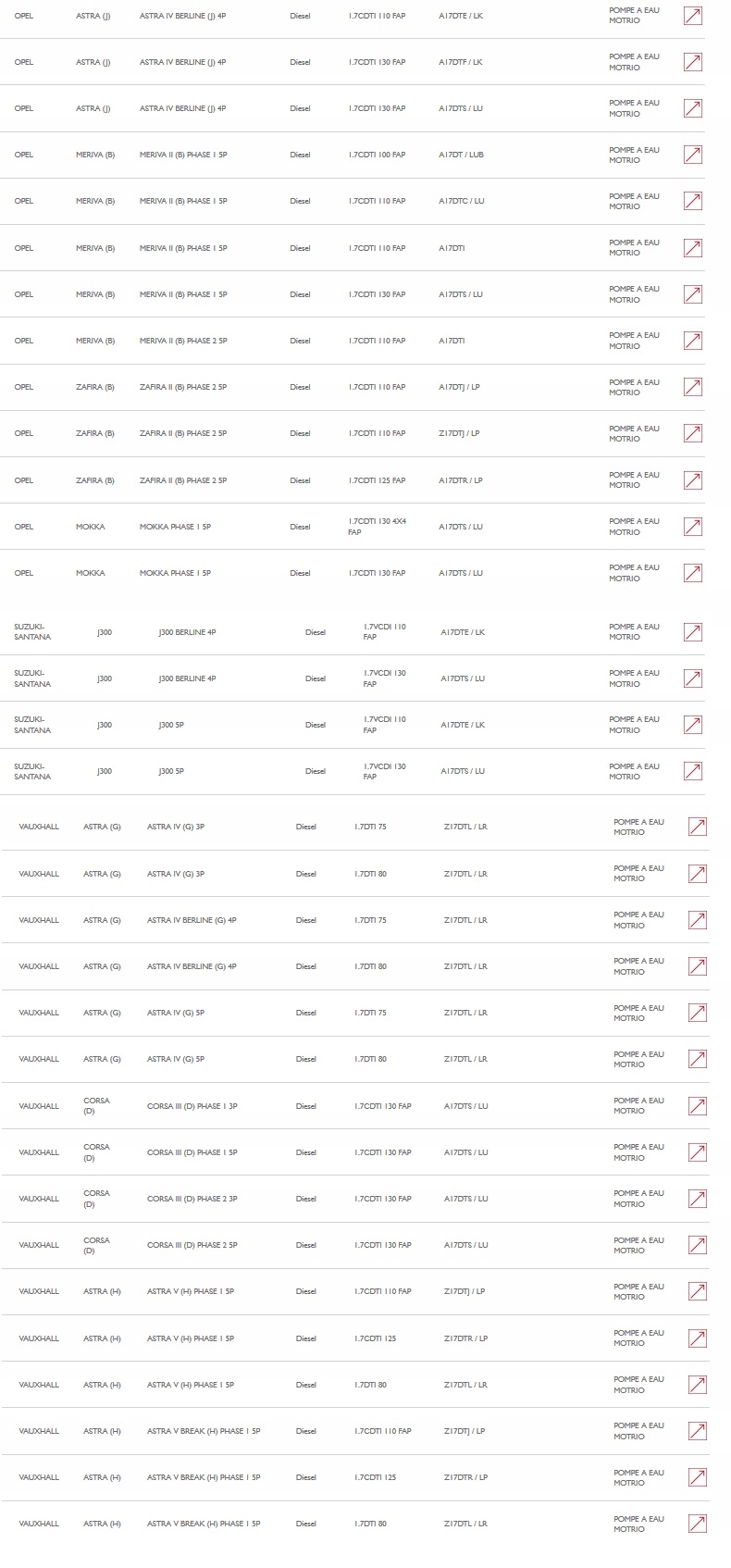Open arrow icon for Astra V Break 110 FAP
The width and height of the screenshot is (731, 1568).
tap(698, 1431)
